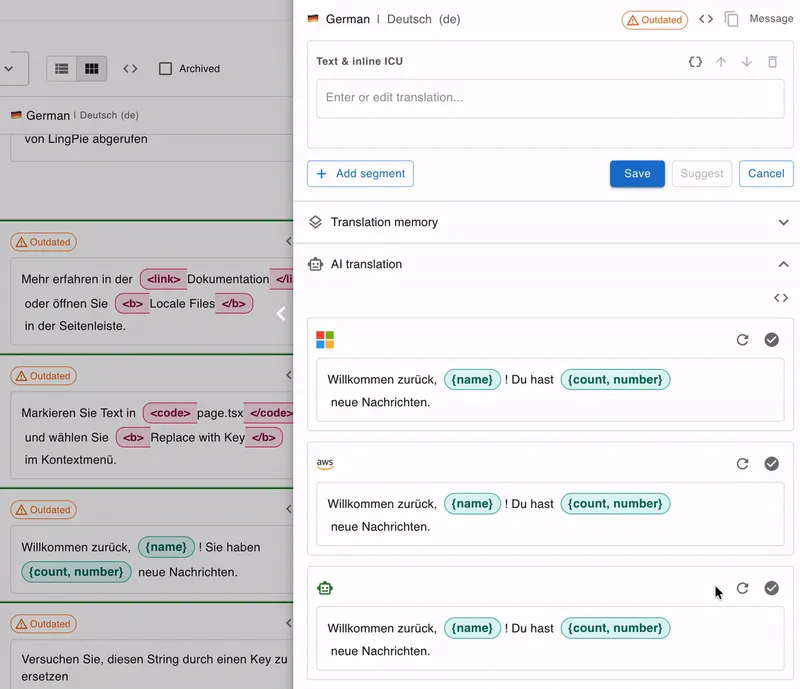Click the Suggest button
Viewport: 800px width, 689px height.
click(702, 174)
